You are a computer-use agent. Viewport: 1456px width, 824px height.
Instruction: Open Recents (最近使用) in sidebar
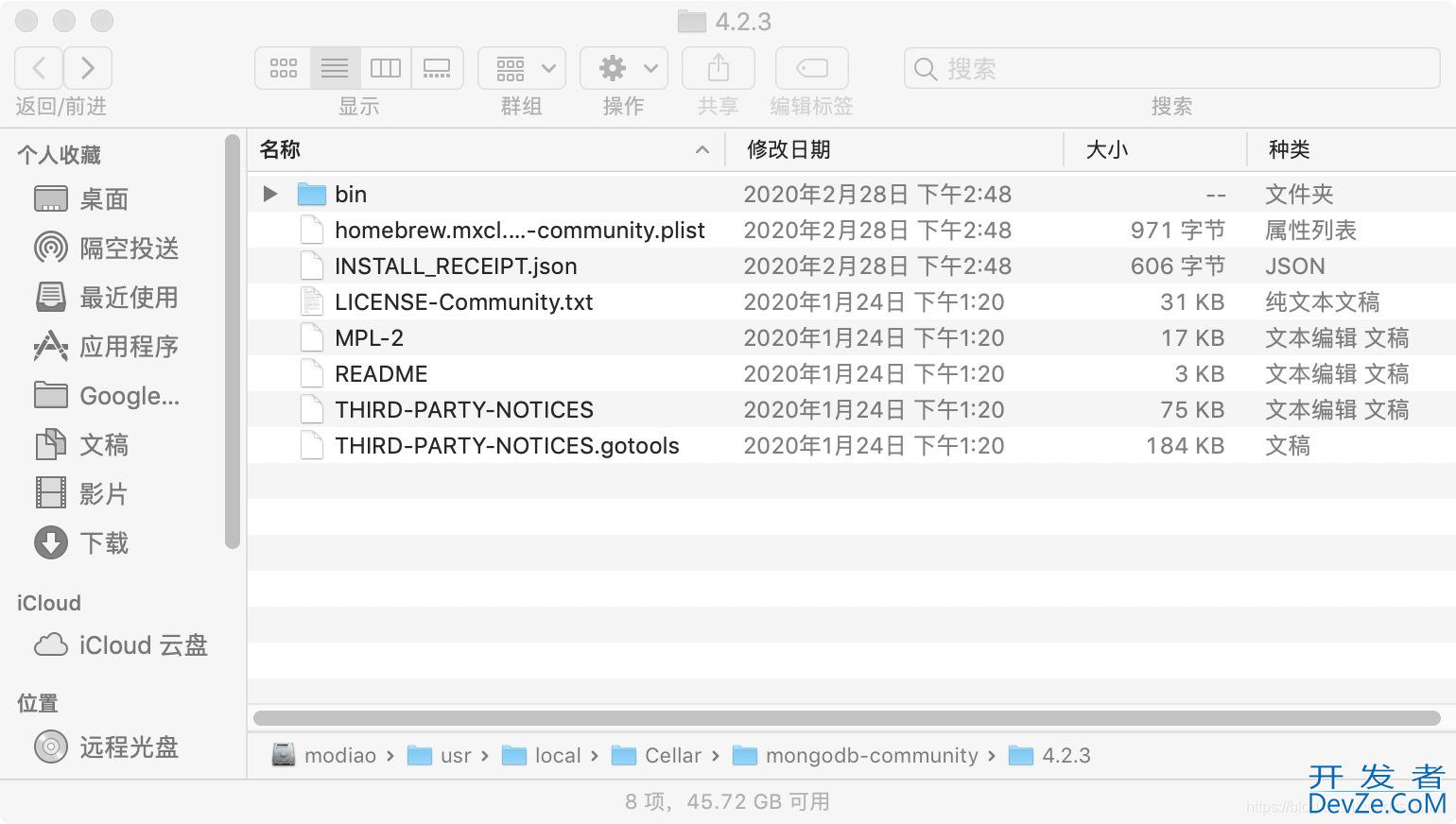click(x=106, y=298)
